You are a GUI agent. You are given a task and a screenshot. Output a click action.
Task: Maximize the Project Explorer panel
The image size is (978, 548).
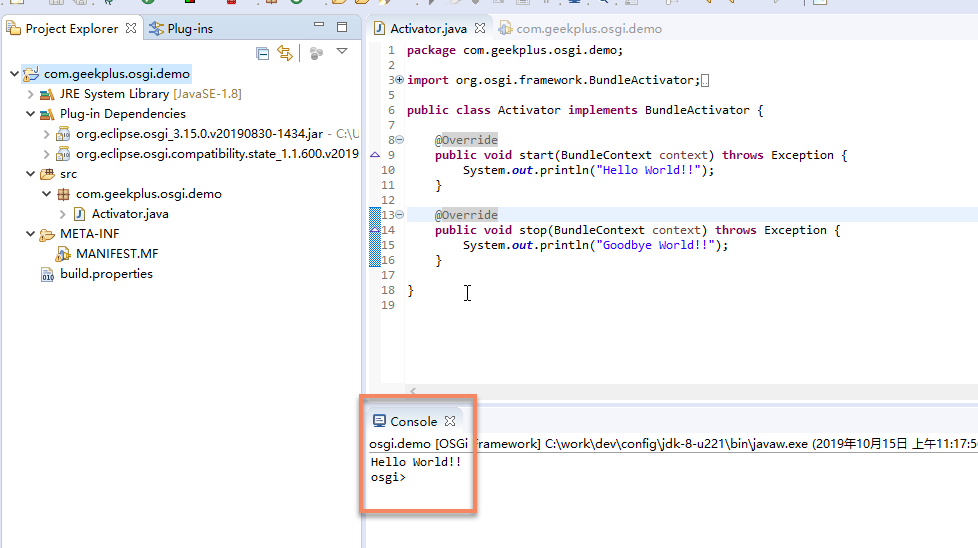click(342, 27)
